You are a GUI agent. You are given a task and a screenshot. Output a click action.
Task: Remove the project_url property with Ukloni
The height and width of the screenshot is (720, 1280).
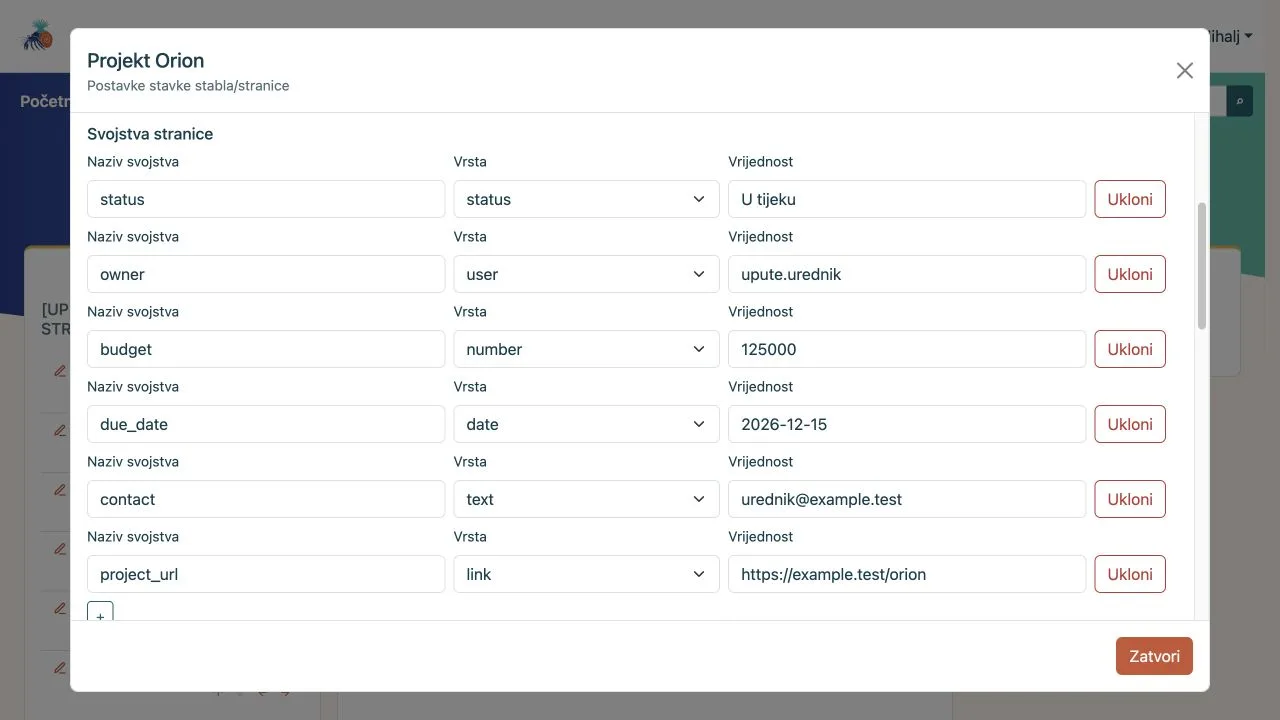tap(1130, 574)
